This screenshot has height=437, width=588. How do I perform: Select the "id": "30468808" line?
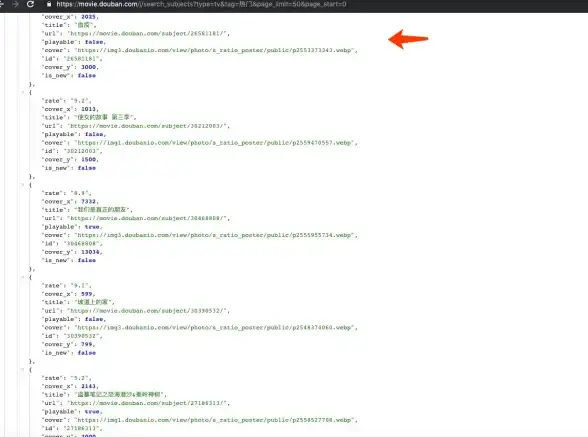(72, 244)
